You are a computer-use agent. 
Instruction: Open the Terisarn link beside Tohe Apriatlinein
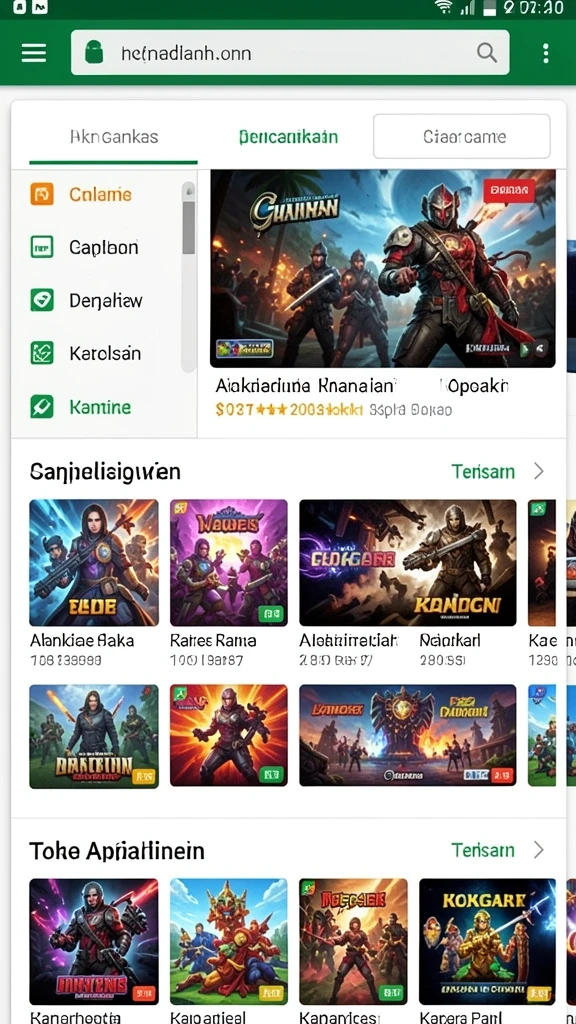click(x=483, y=850)
